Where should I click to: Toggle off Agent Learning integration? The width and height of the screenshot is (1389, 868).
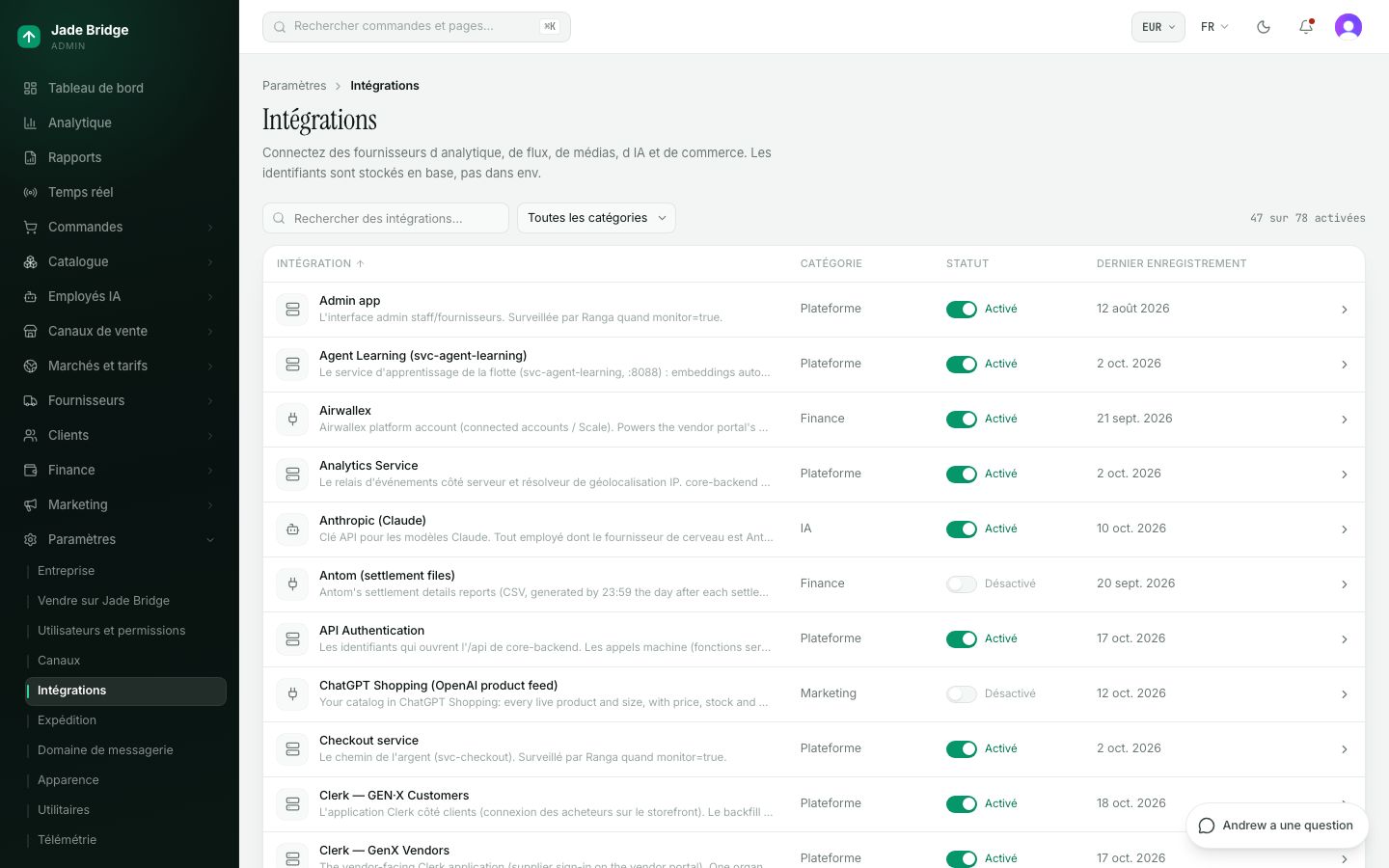point(962,365)
